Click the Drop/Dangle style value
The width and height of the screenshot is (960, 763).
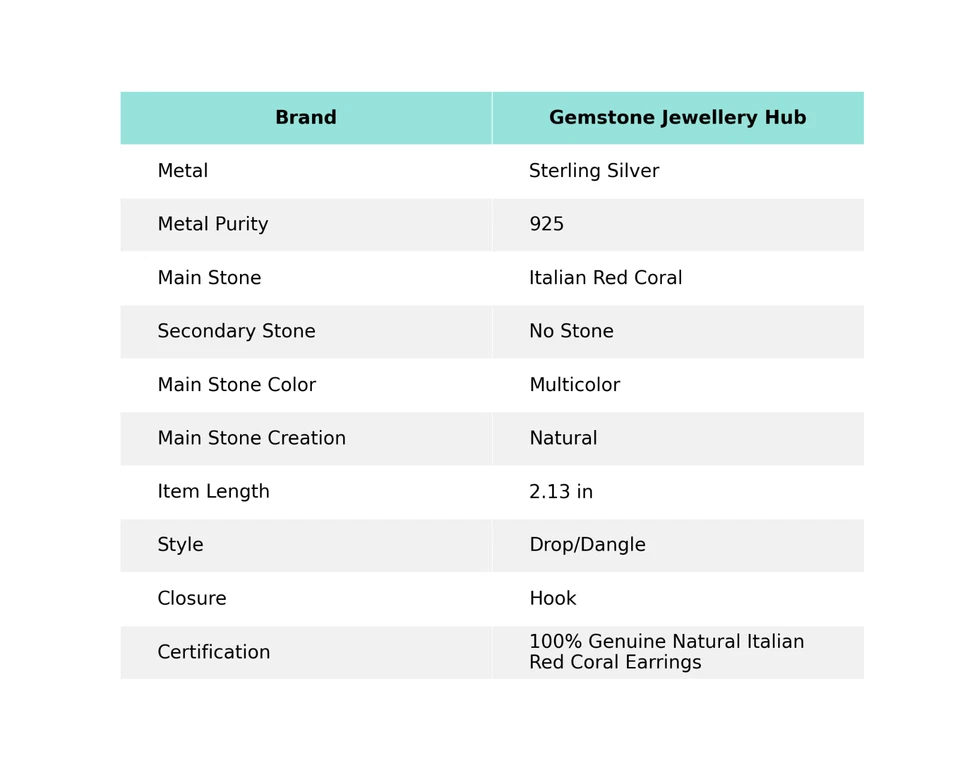(587, 545)
